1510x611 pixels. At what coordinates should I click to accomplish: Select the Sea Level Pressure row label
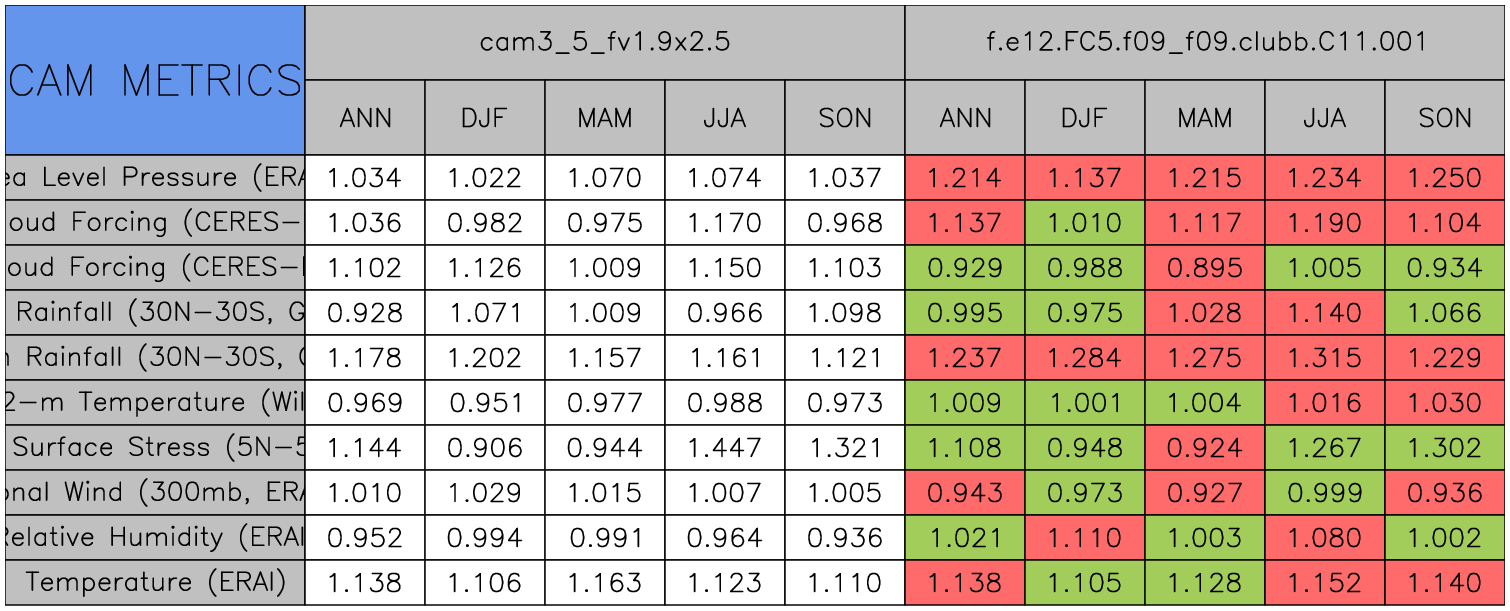(x=155, y=178)
